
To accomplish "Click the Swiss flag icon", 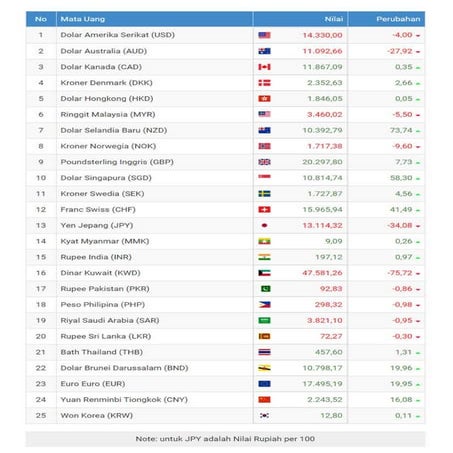I will pyautogui.click(x=264, y=210).
